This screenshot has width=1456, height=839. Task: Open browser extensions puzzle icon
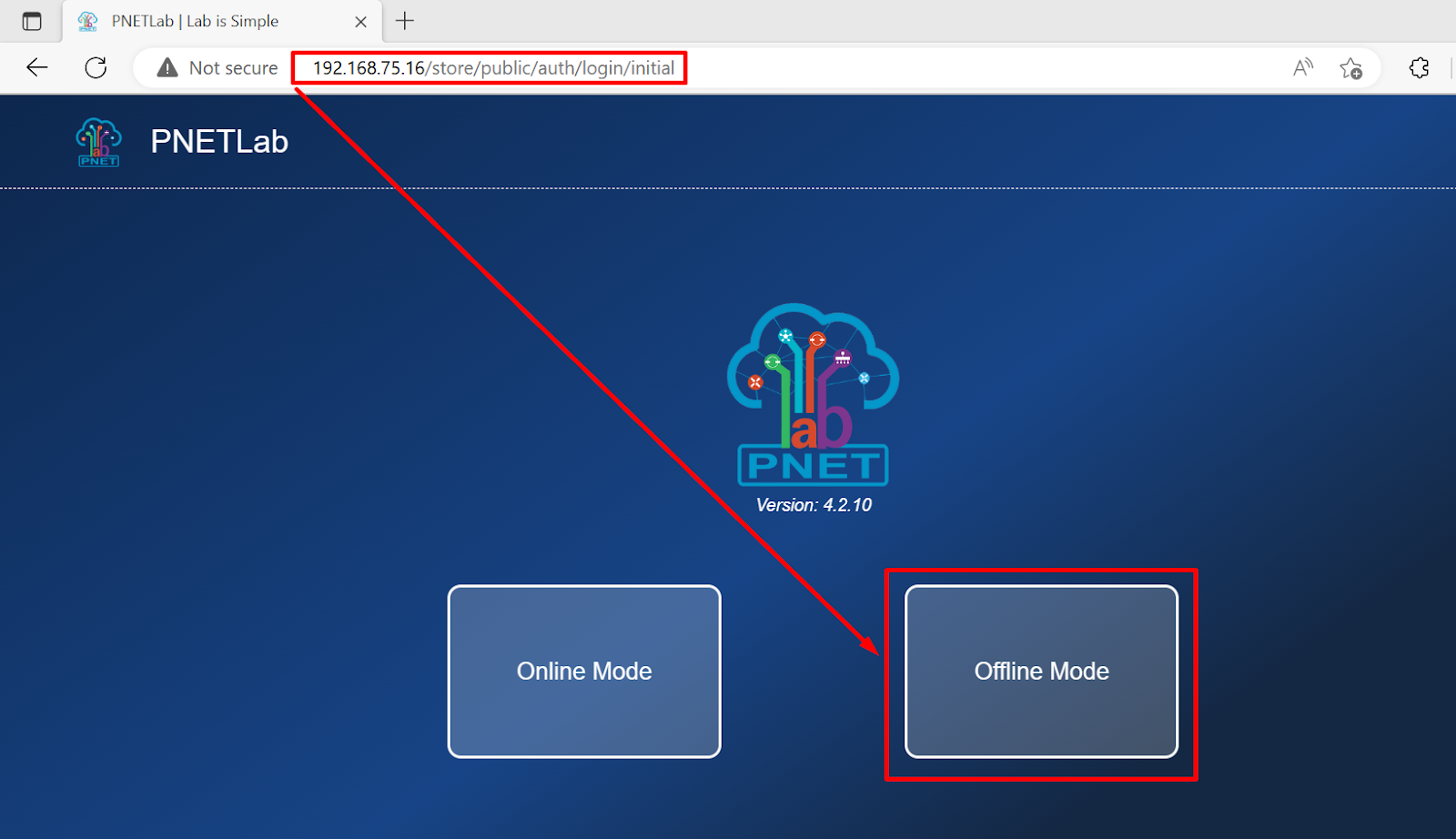(1419, 67)
